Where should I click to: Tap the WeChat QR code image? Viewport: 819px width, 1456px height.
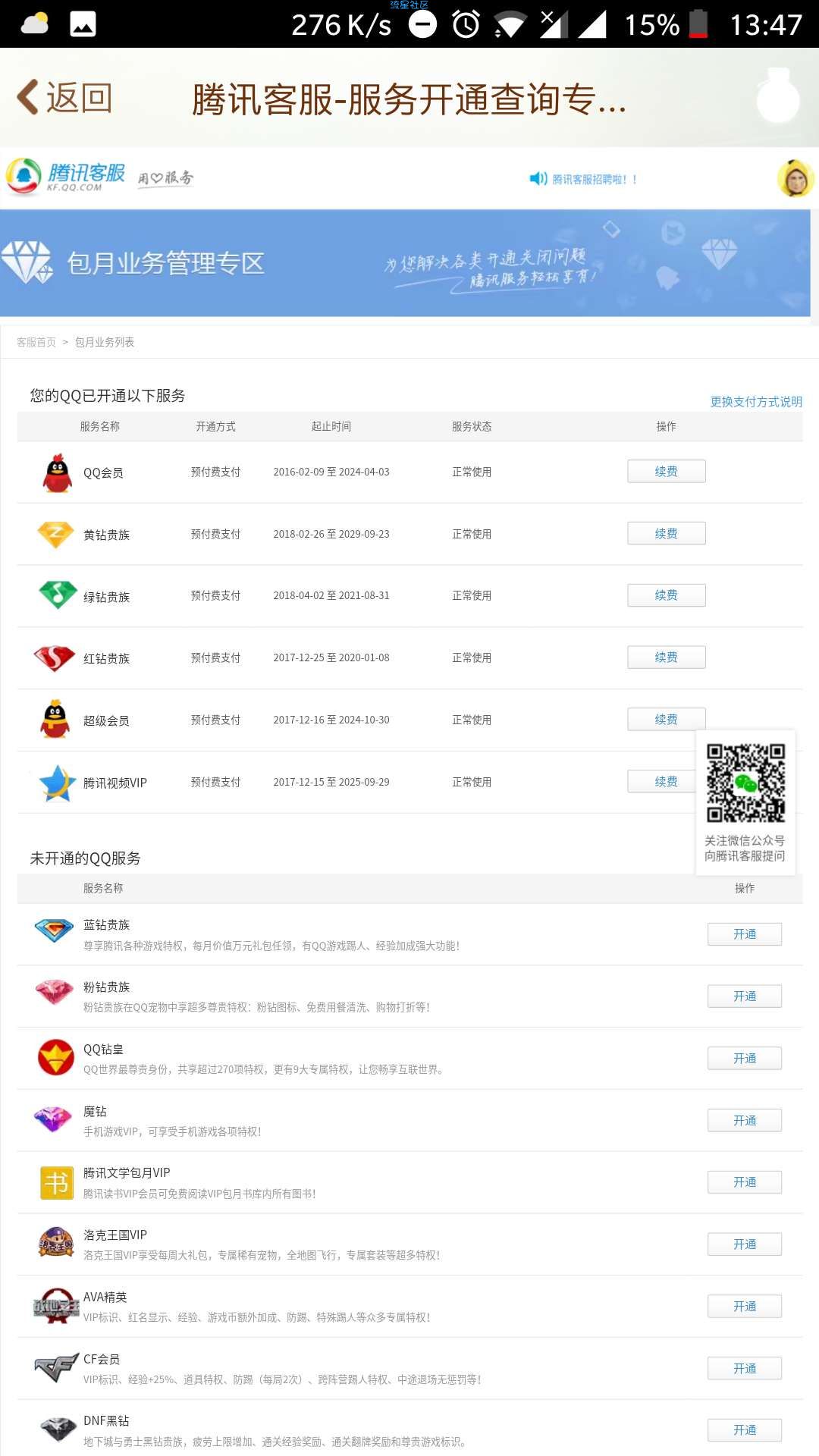tap(745, 783)
